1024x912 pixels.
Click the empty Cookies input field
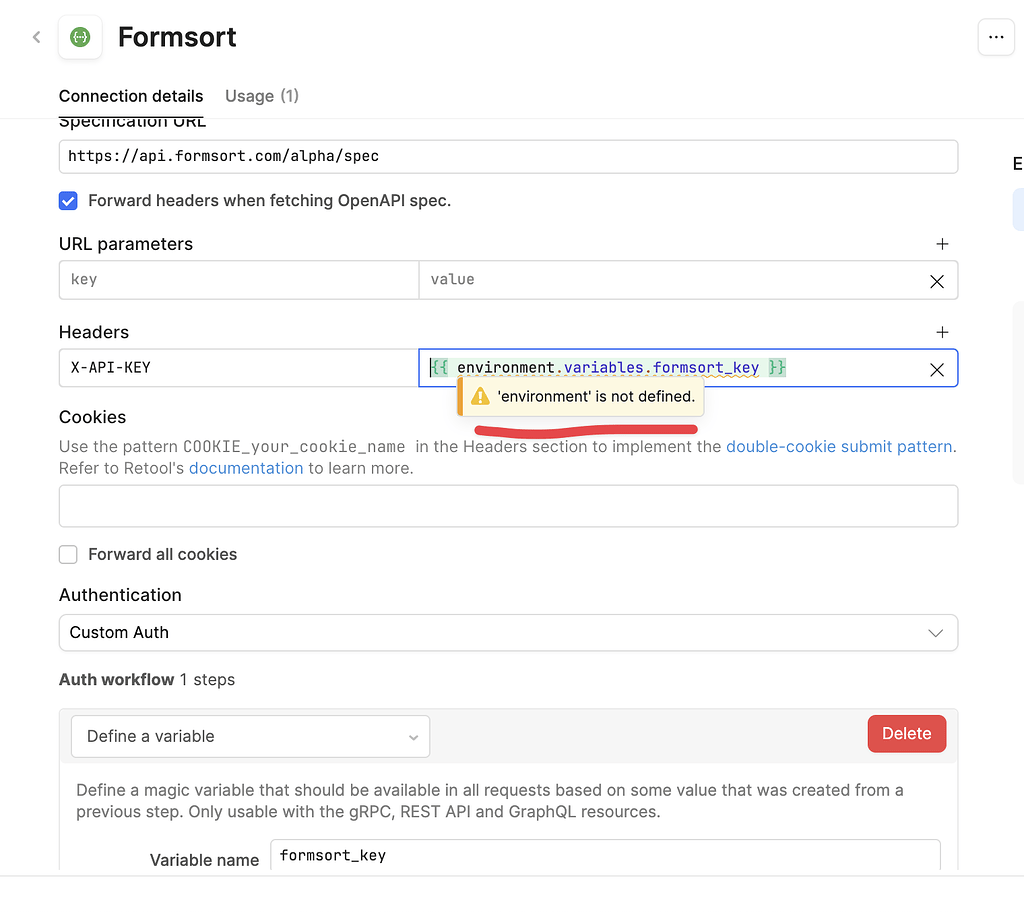pyautogui.click(x=509, y=506)
